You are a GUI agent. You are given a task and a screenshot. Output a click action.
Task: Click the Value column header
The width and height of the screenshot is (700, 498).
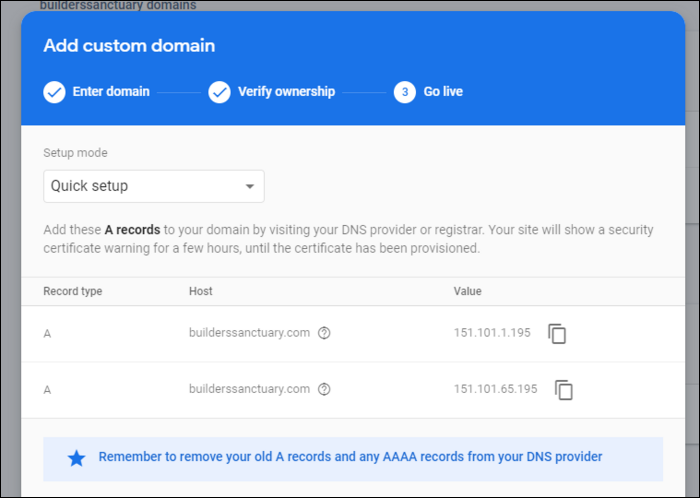(467, 292)
